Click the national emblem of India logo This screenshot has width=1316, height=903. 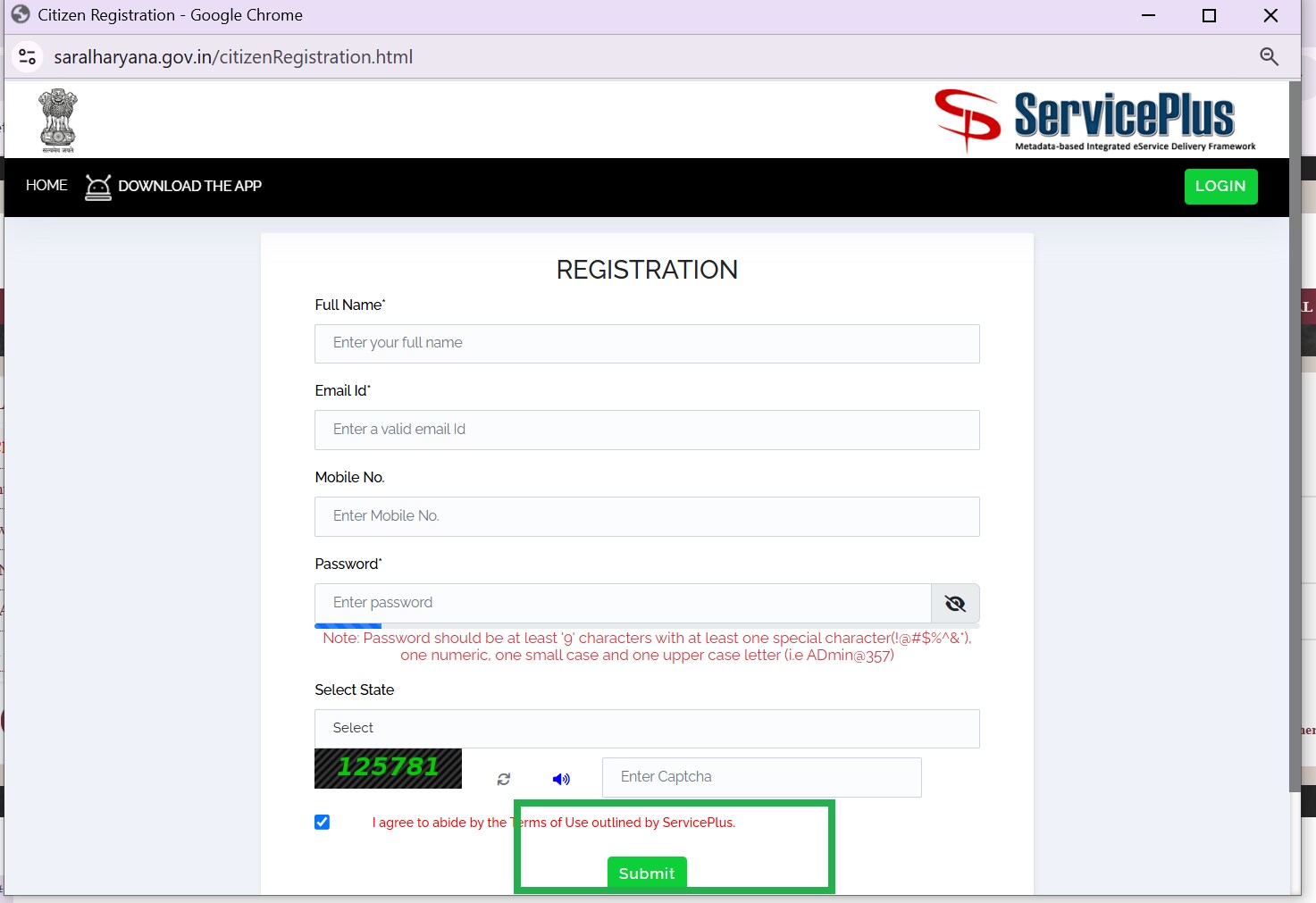pyautogui.click(x=58, y=120)
